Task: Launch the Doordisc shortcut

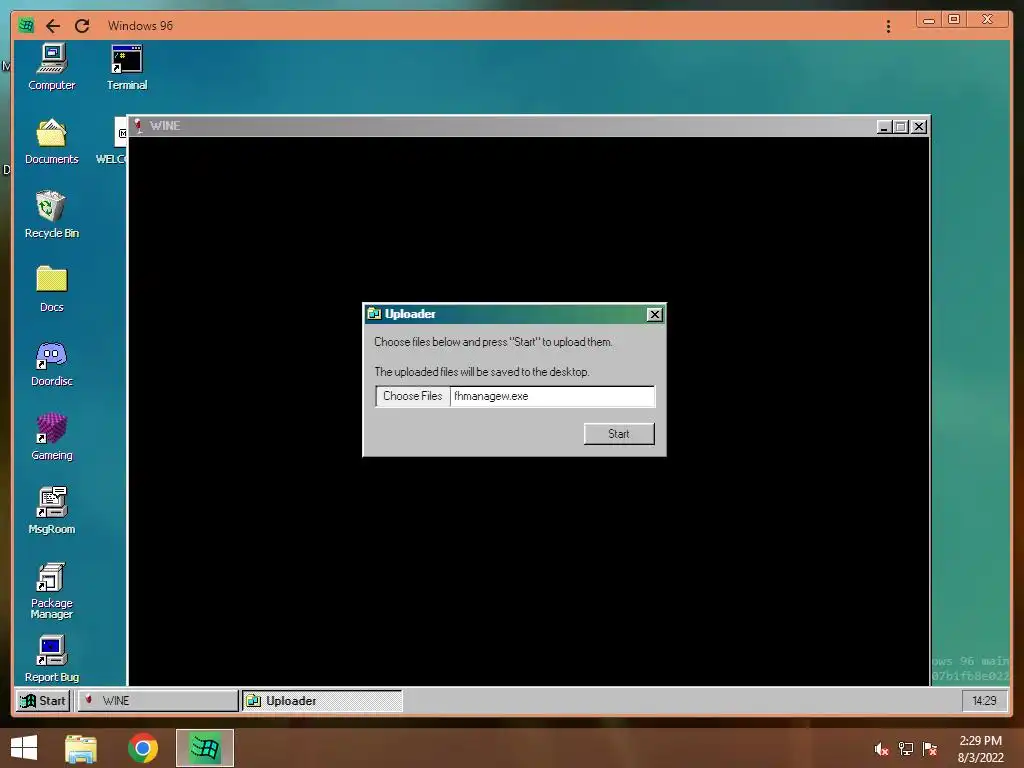Action: (x=52, y=363)
